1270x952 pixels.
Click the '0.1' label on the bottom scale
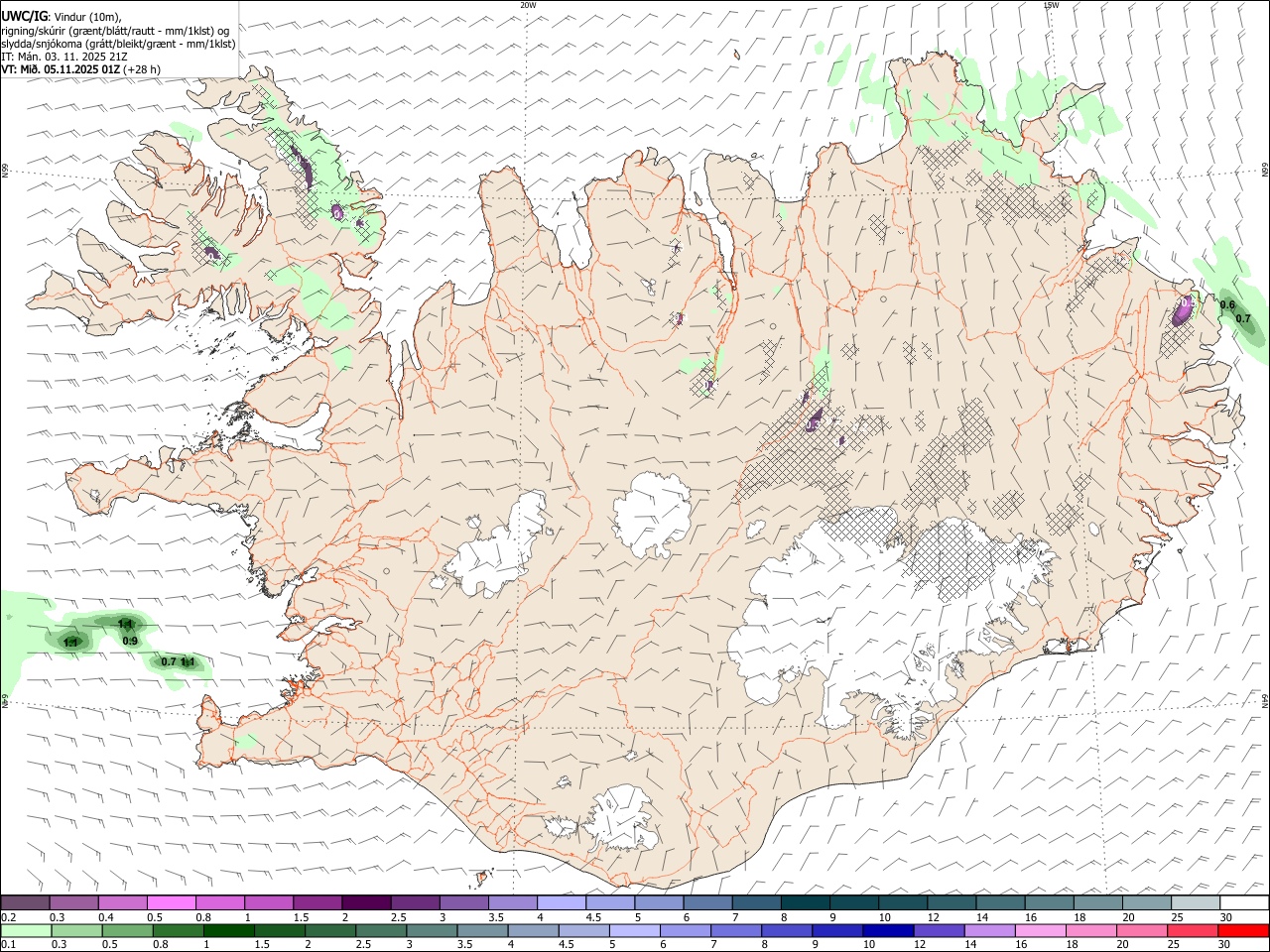pyautogui.click(x=9, y=945)
